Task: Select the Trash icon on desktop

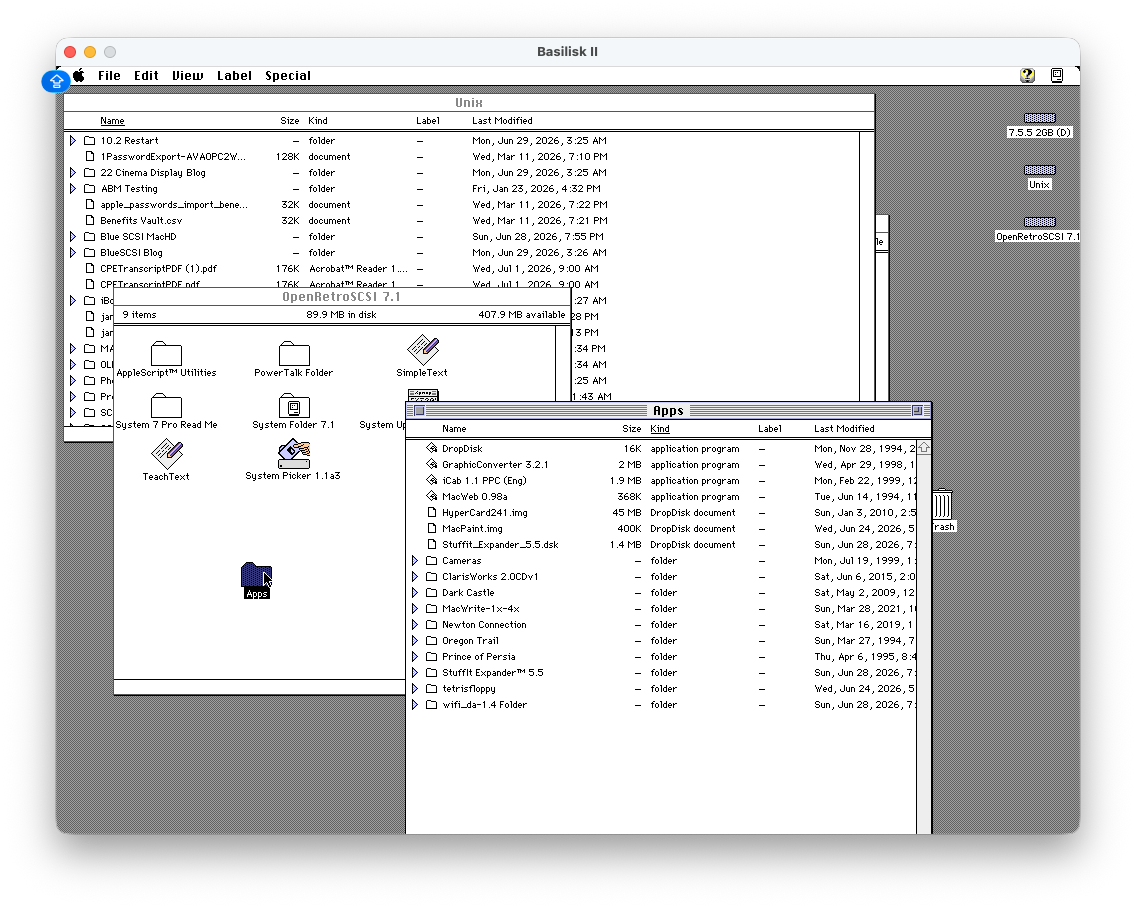Action: 943,505
